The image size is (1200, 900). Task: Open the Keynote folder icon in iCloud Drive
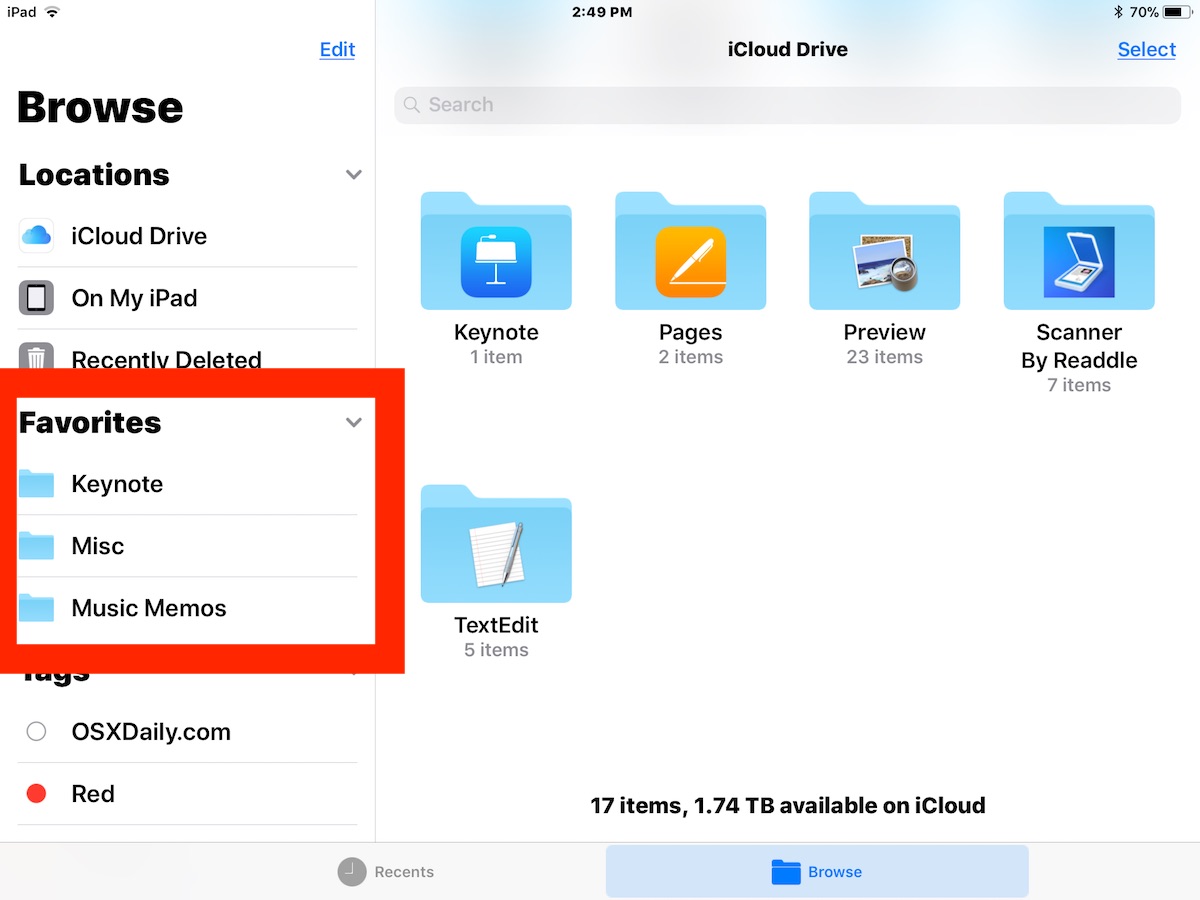[x=496, y=251]
